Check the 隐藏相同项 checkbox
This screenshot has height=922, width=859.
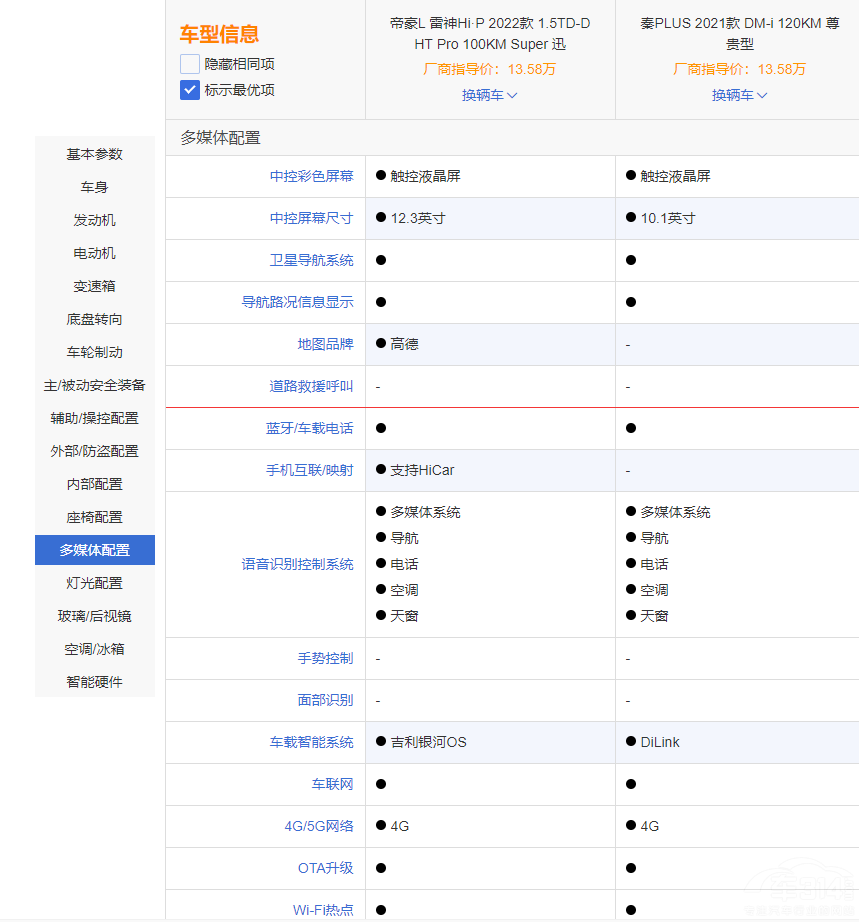[190, 64]
